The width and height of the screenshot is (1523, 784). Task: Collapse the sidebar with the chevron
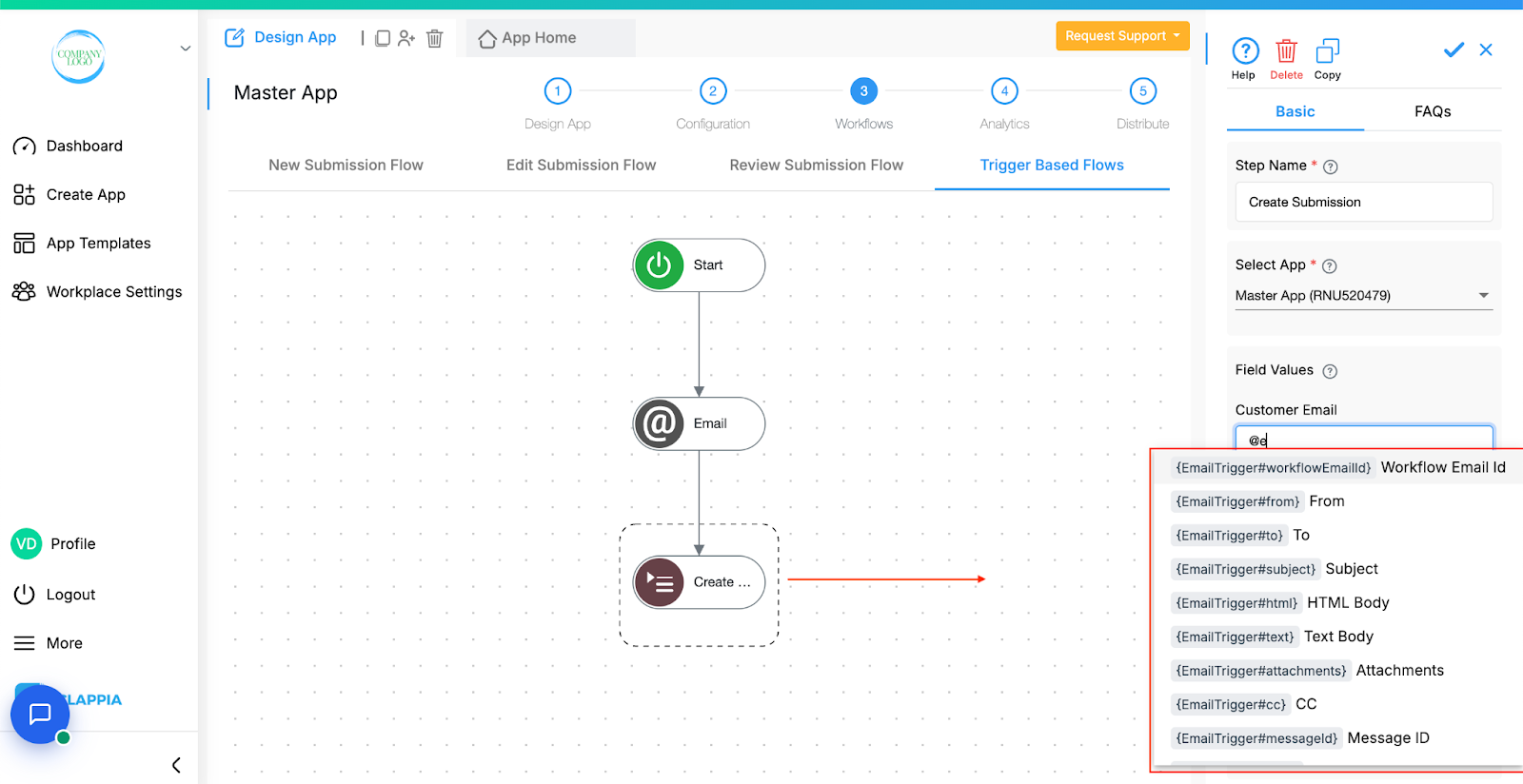(x=176, y=765)
